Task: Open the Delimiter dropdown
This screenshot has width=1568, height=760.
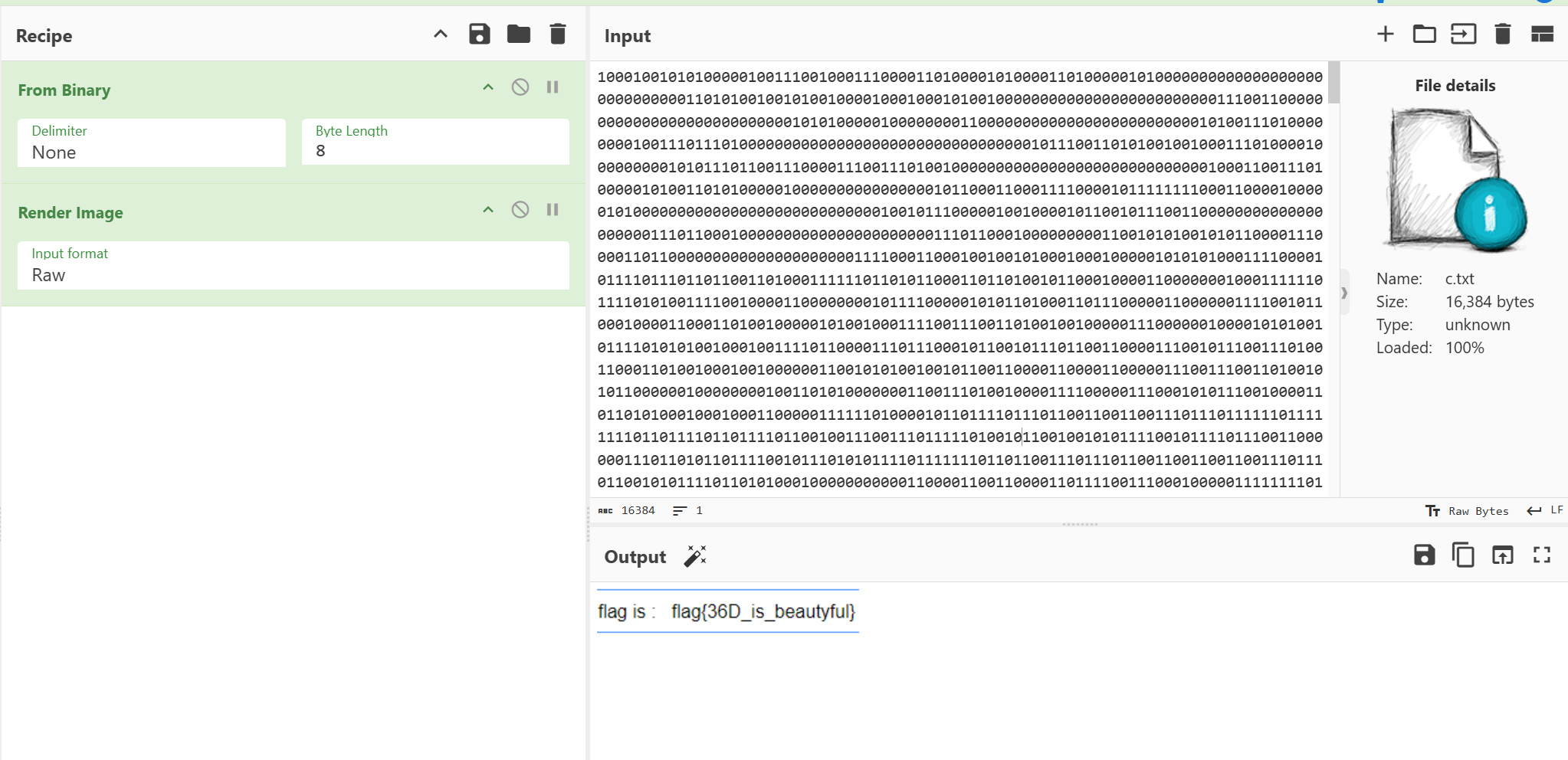Action: [152, 143]
